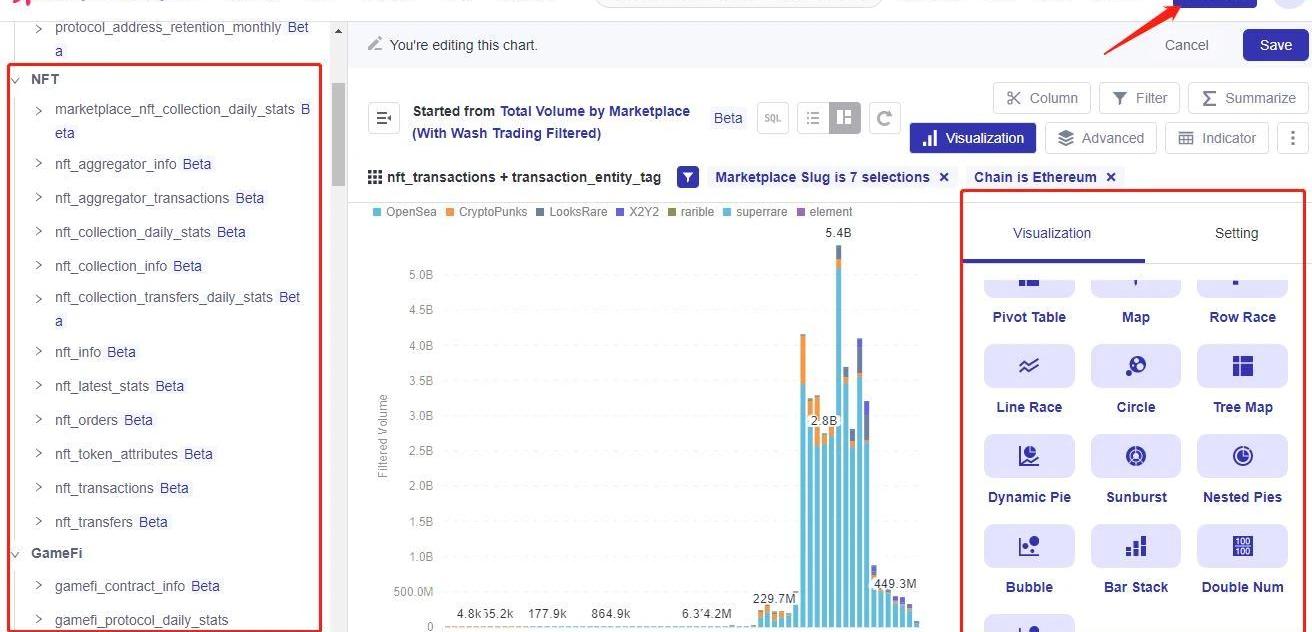This screenshot has height=632, width=1312.
Task: Click the CryptoPunks legend color swatch
Action: click(450, 212)
